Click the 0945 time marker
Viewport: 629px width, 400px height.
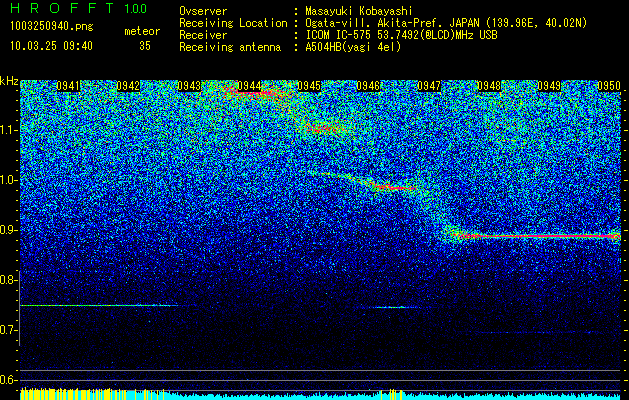click(309, 86)
